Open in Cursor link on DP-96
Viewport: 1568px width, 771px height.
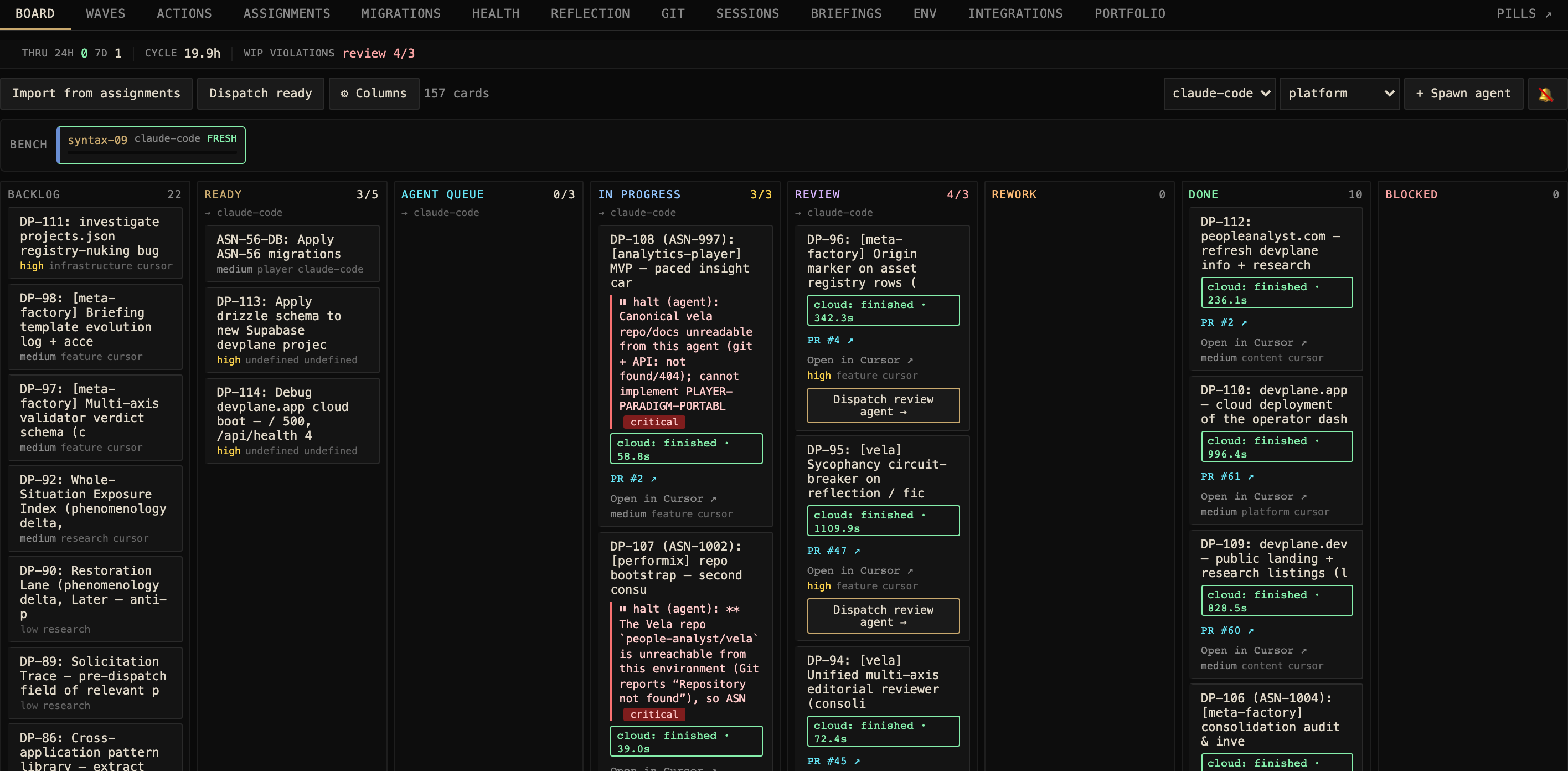tap(860, 360)
